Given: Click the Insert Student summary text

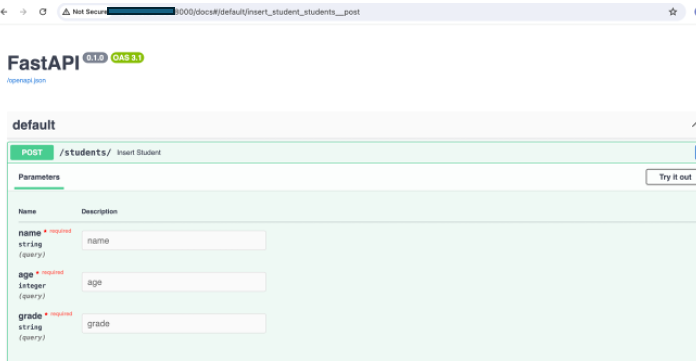Looking at the screenshot, I should click(x=139, y=152).
